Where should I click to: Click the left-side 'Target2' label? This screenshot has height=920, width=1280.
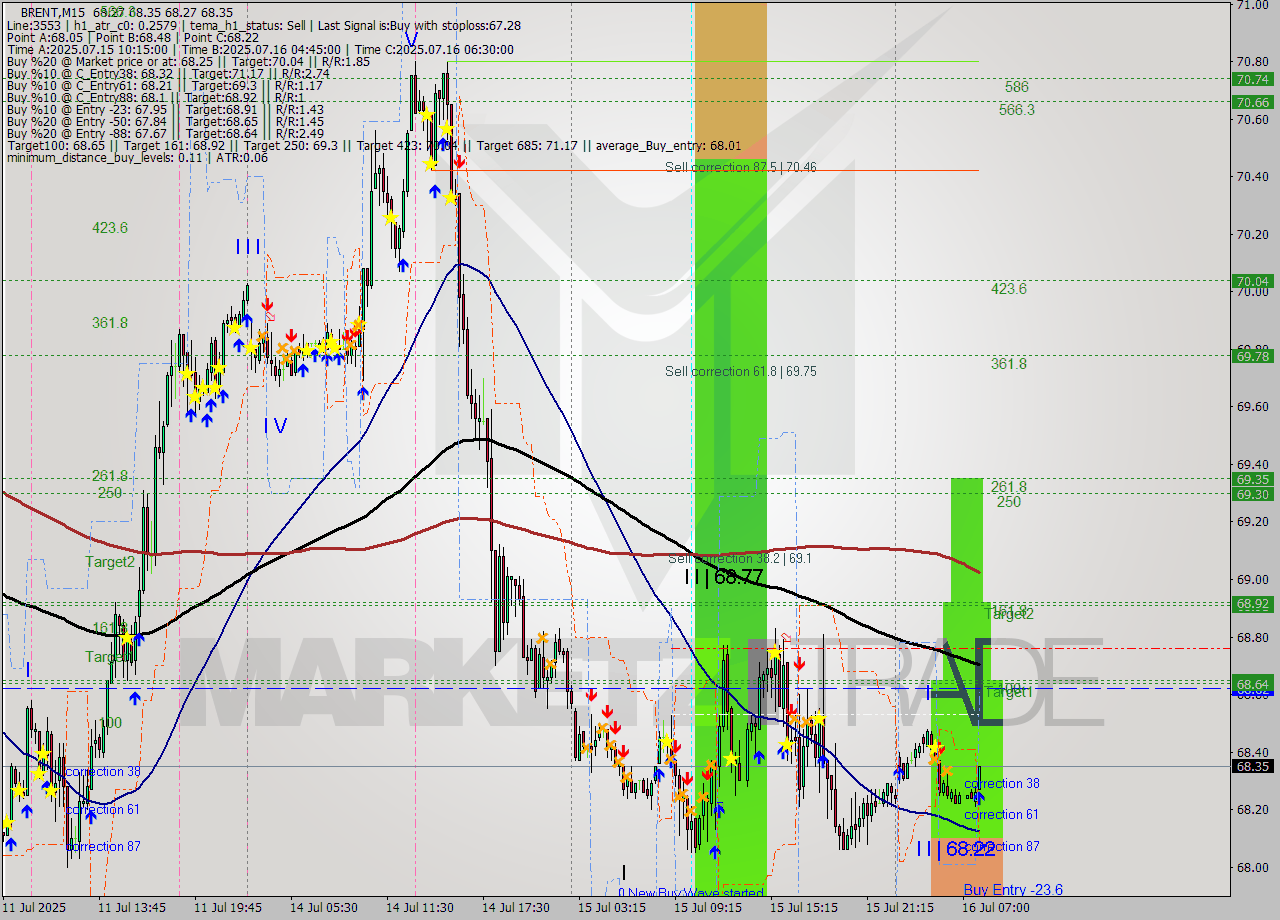[x=109, y=562]
